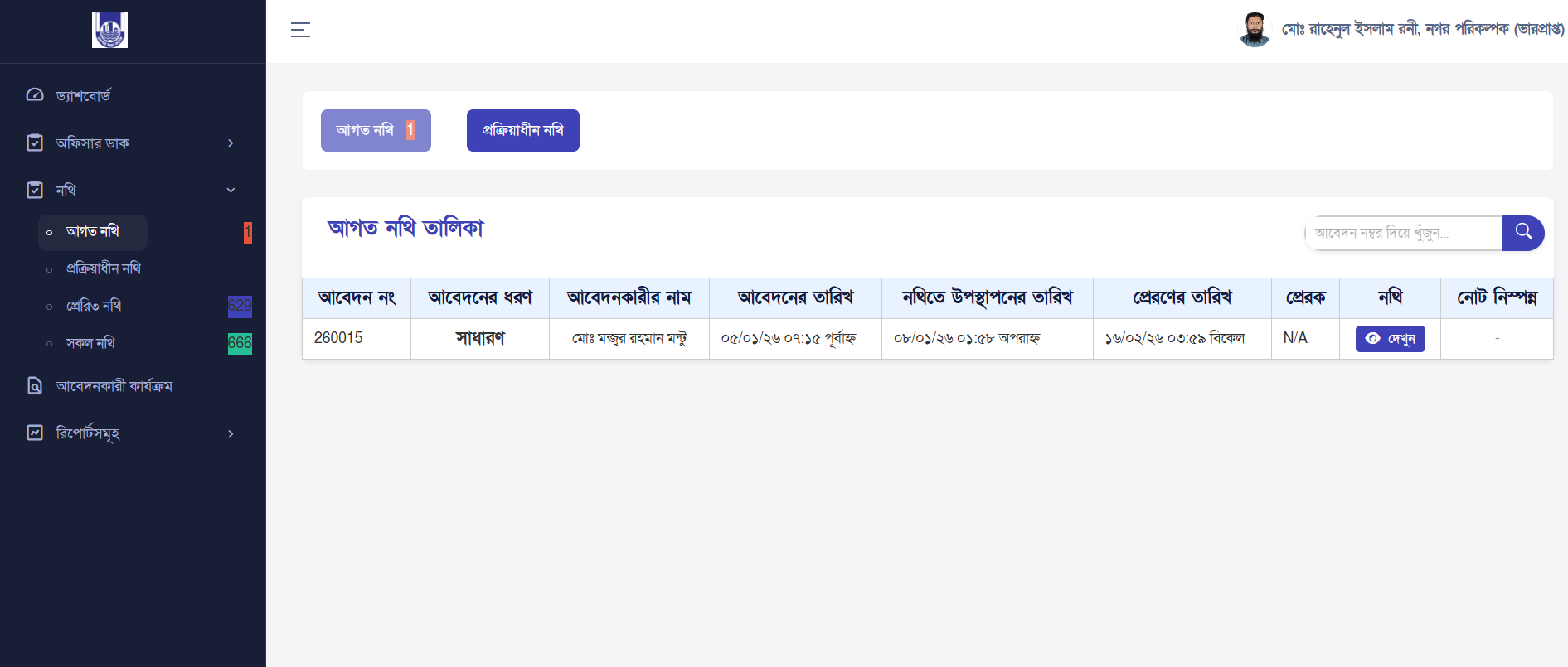Click the organization logo in sidebar
Screen dimensions: 1568x667
tap(109, 30)
